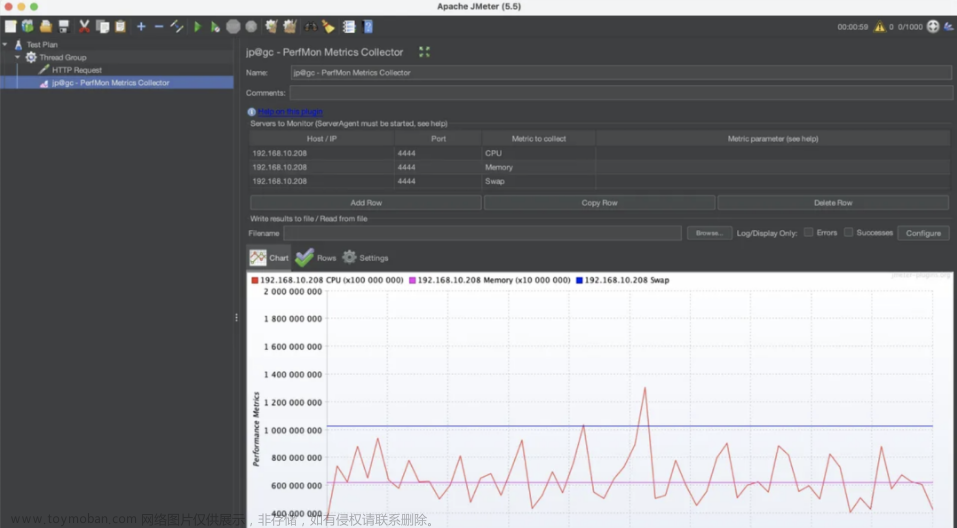Focus the Filename input field
This screenshot has height=528, width=957.
482,233
